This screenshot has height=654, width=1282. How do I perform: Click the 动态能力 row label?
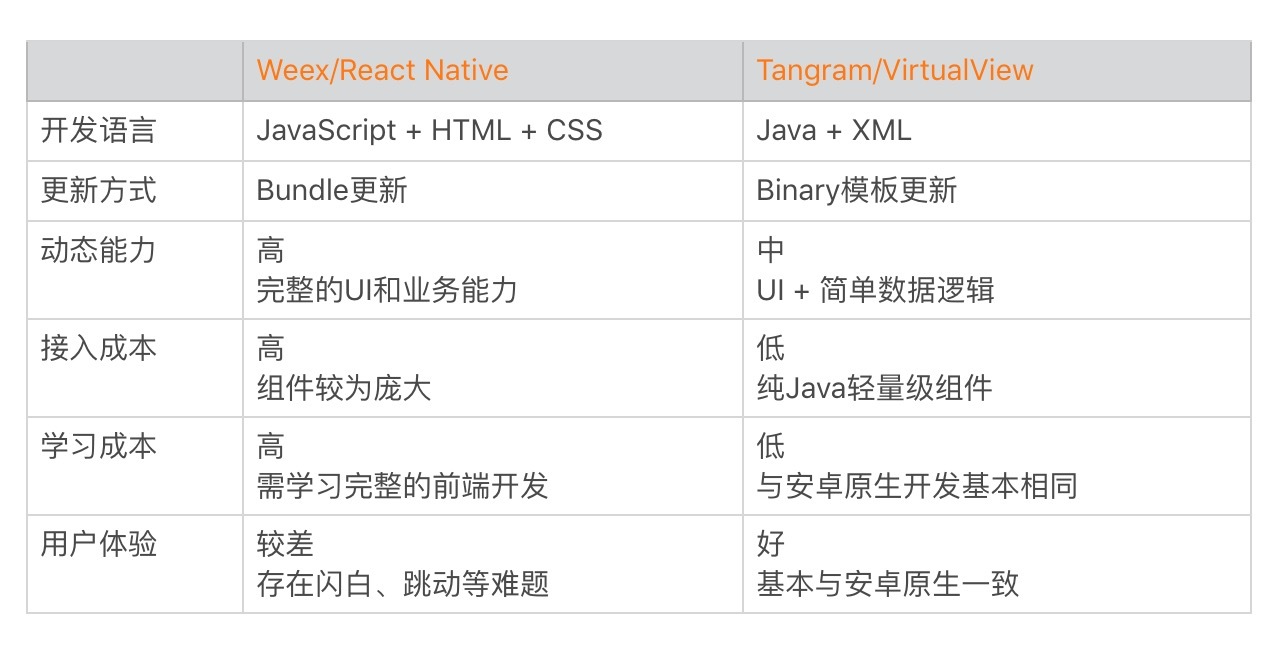(98, 249)
